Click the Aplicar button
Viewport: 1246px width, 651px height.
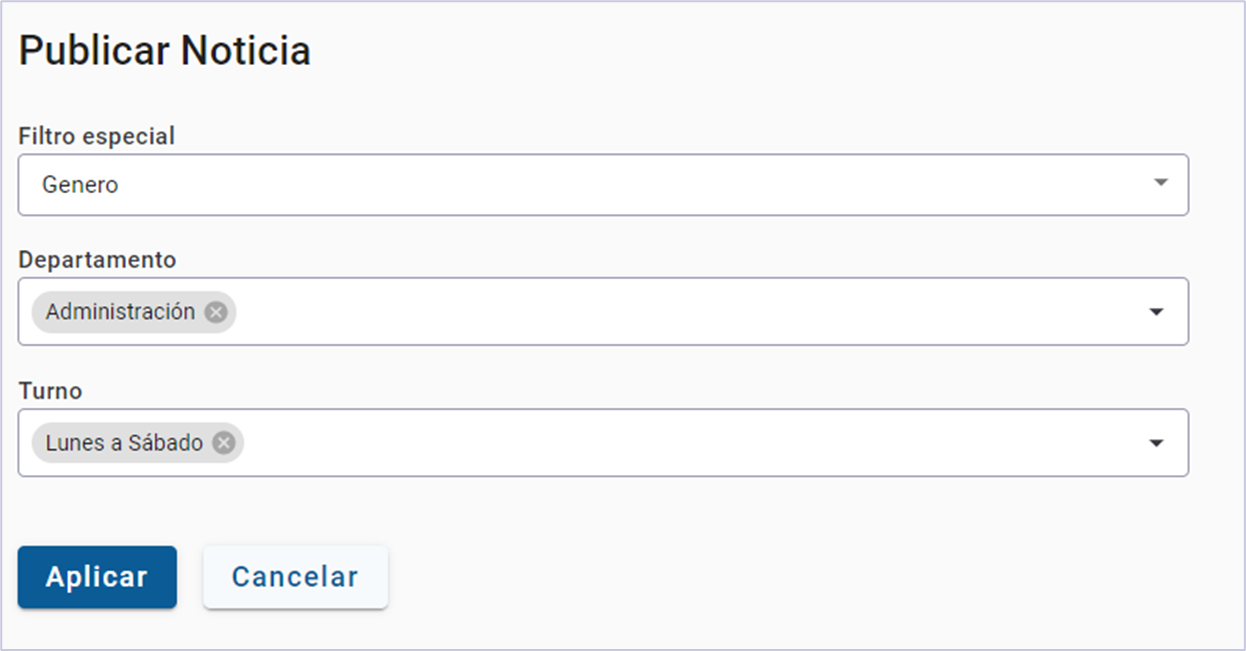(97, 577)
